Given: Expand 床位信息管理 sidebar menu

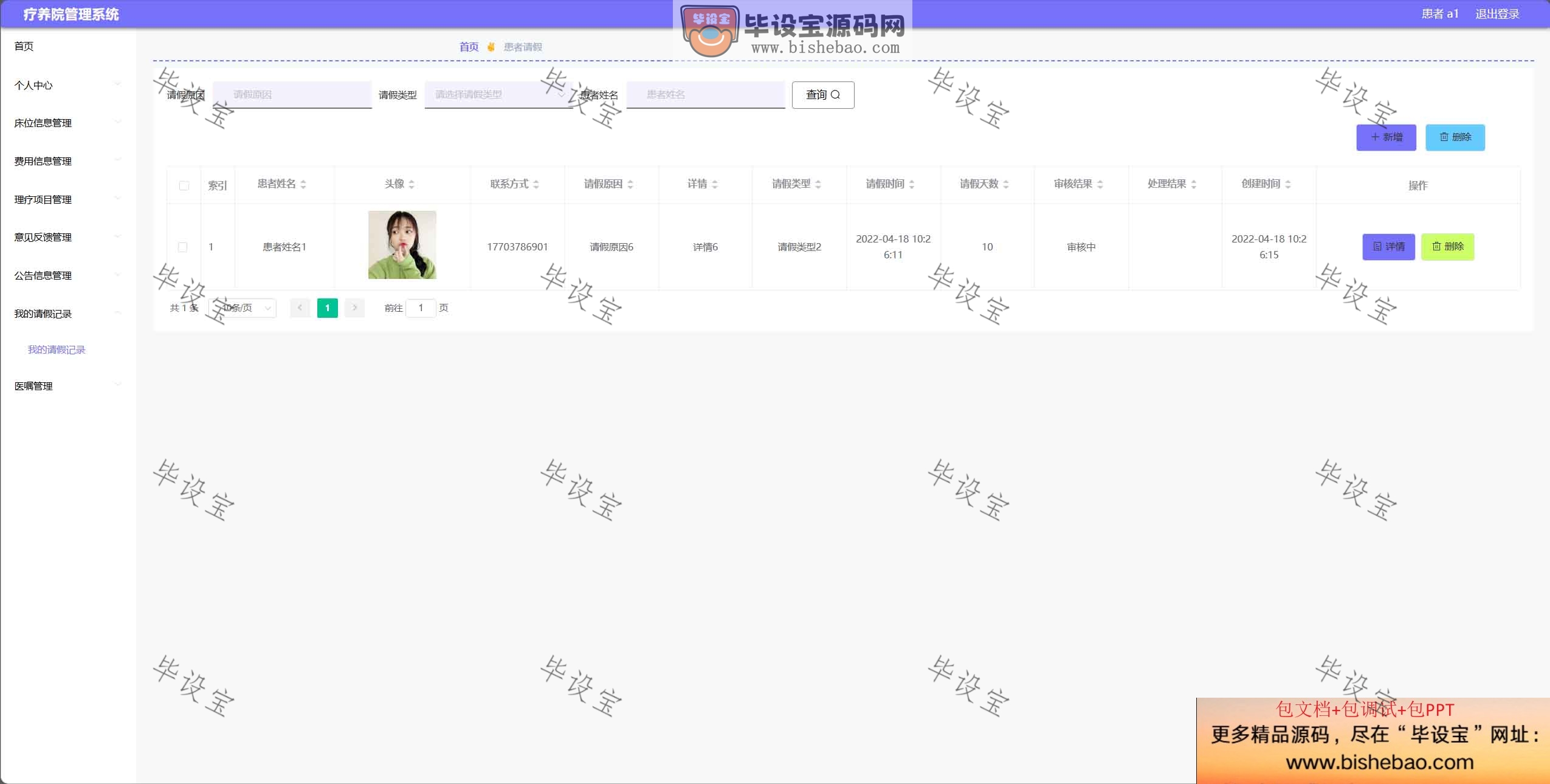Looking at the screenshot, I should coord(67,123).
